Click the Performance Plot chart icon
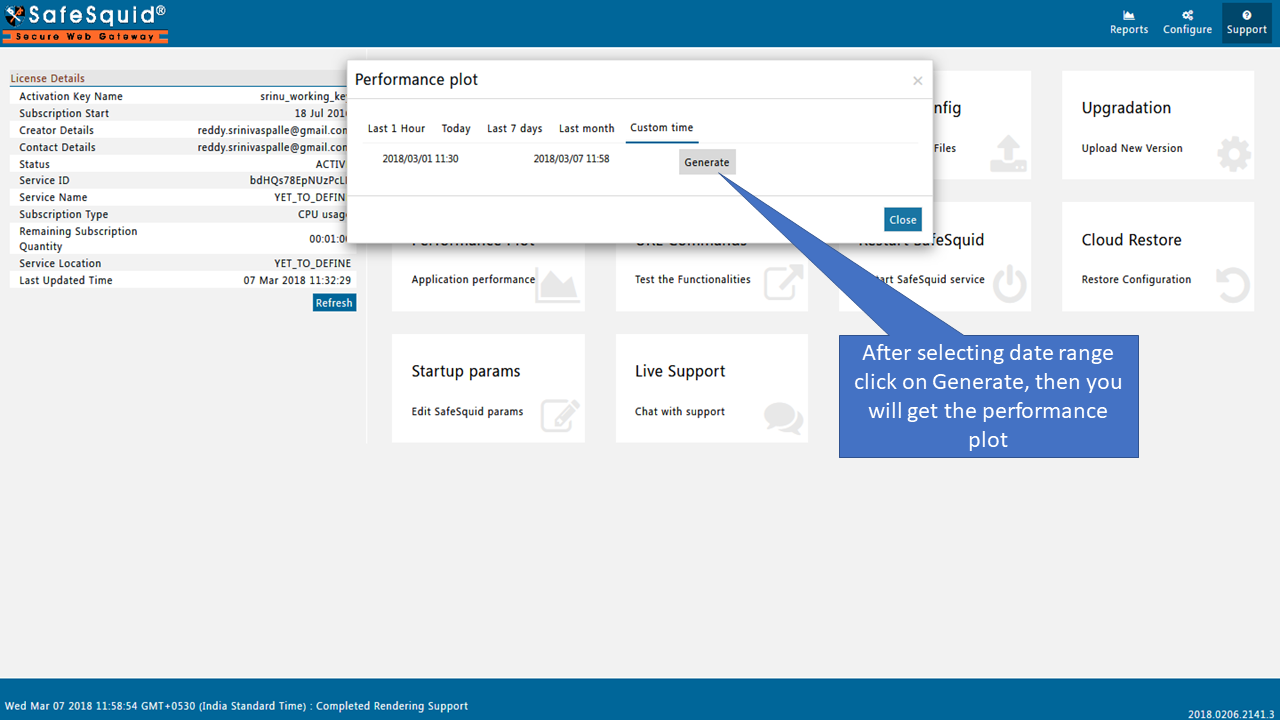Viewport: 1280px width, 720px height. [x=557, y=287]
